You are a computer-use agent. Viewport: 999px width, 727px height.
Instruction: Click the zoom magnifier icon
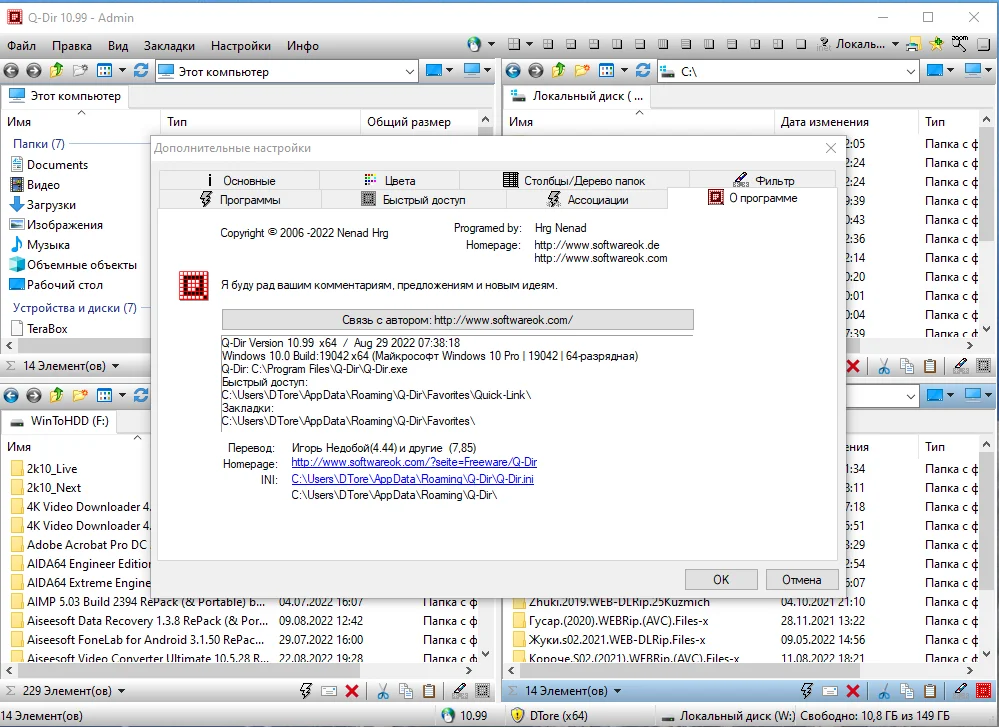(x=959, y=44)
